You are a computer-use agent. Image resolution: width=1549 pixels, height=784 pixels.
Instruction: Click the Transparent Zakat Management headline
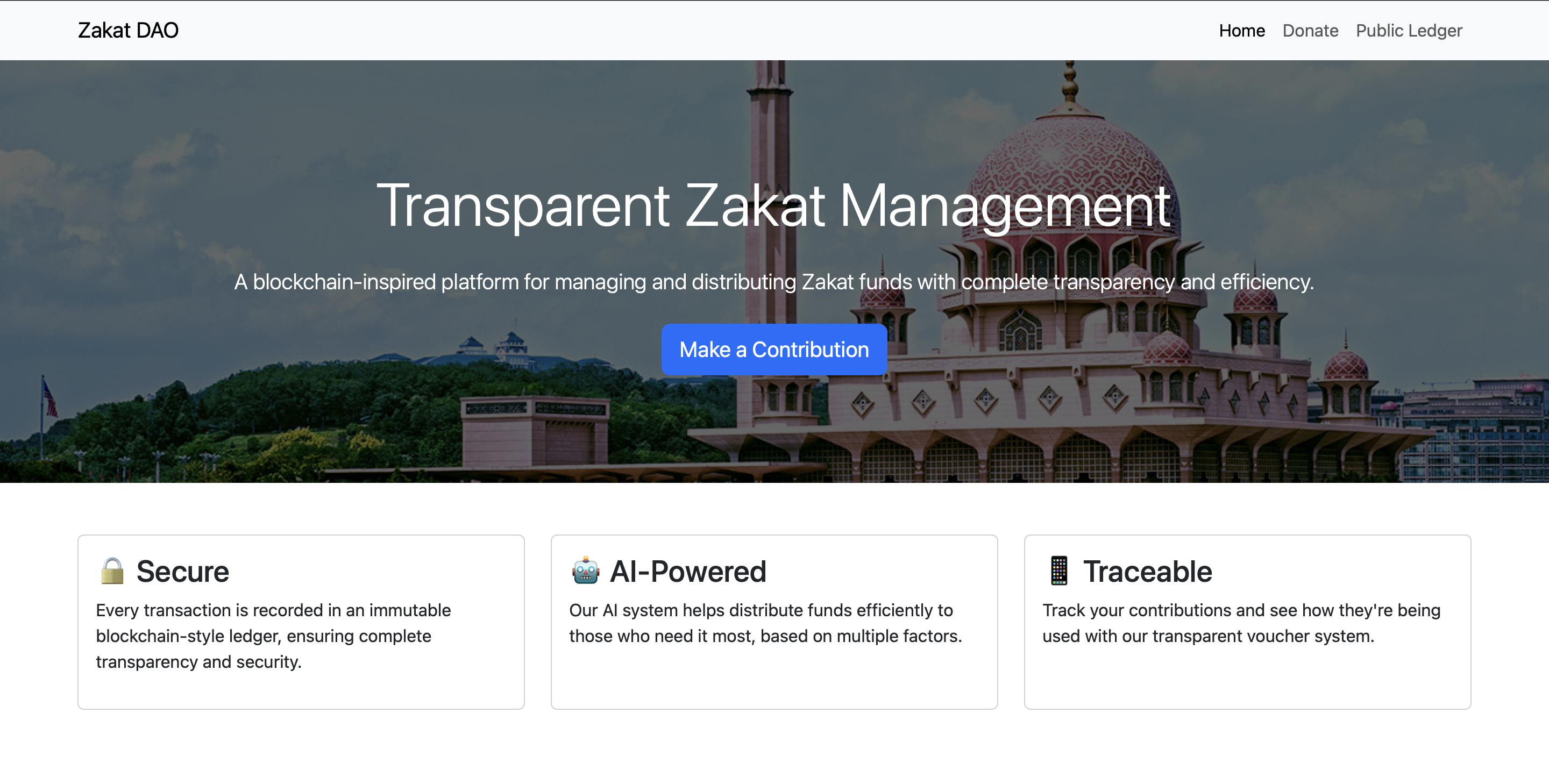[x=773, y=205]
